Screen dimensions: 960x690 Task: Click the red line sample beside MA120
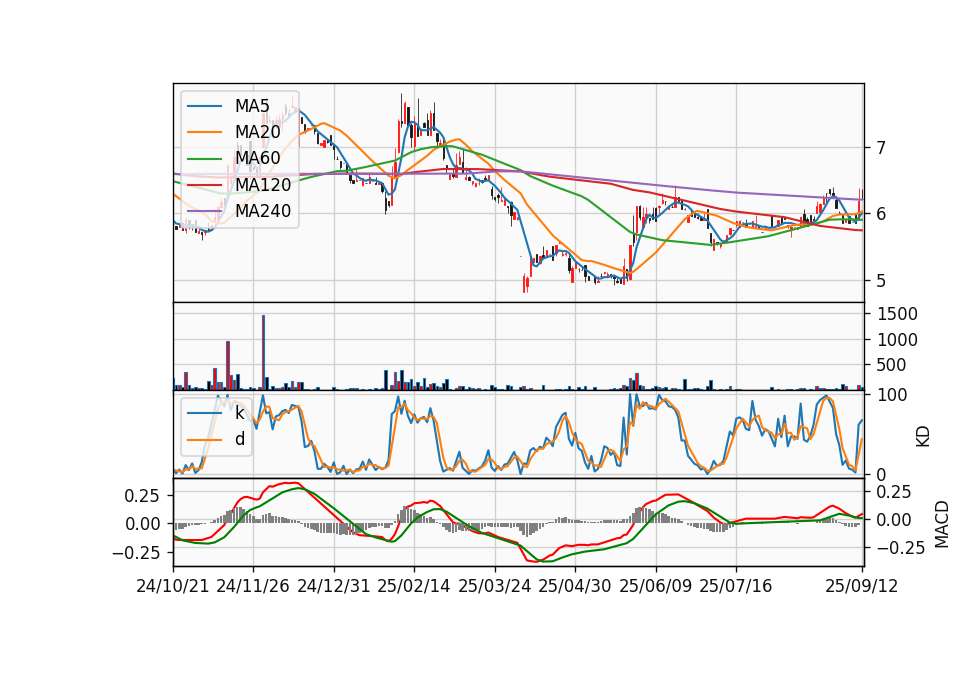point(204,185)
